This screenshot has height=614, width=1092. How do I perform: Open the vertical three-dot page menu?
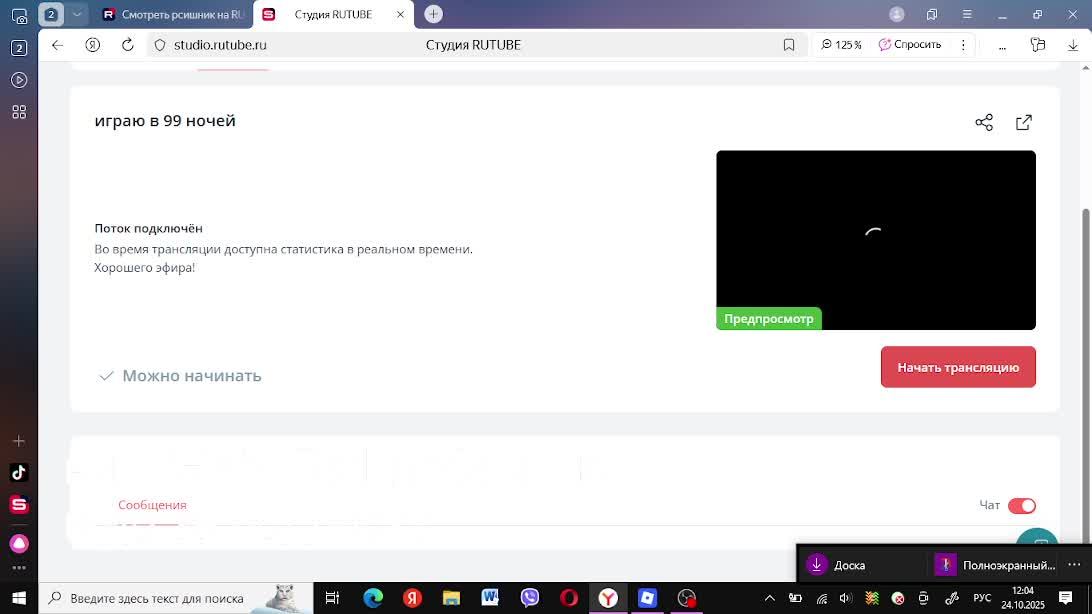(x=963, y=45)
